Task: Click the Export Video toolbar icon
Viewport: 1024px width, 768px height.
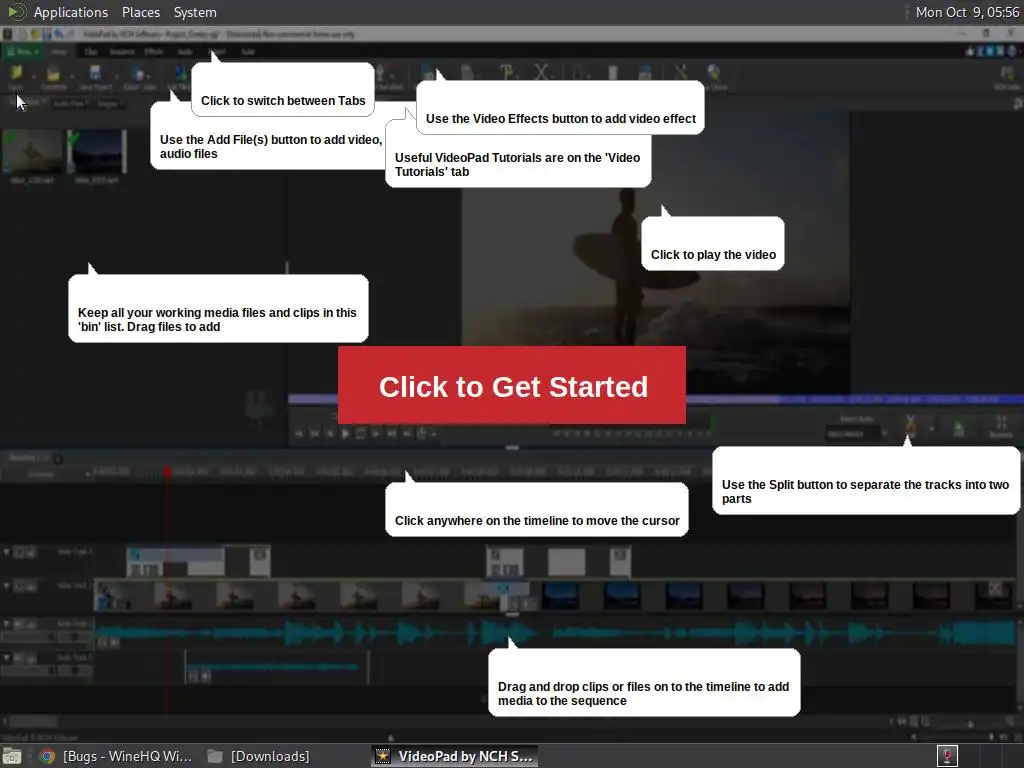Action: (140, 78)
